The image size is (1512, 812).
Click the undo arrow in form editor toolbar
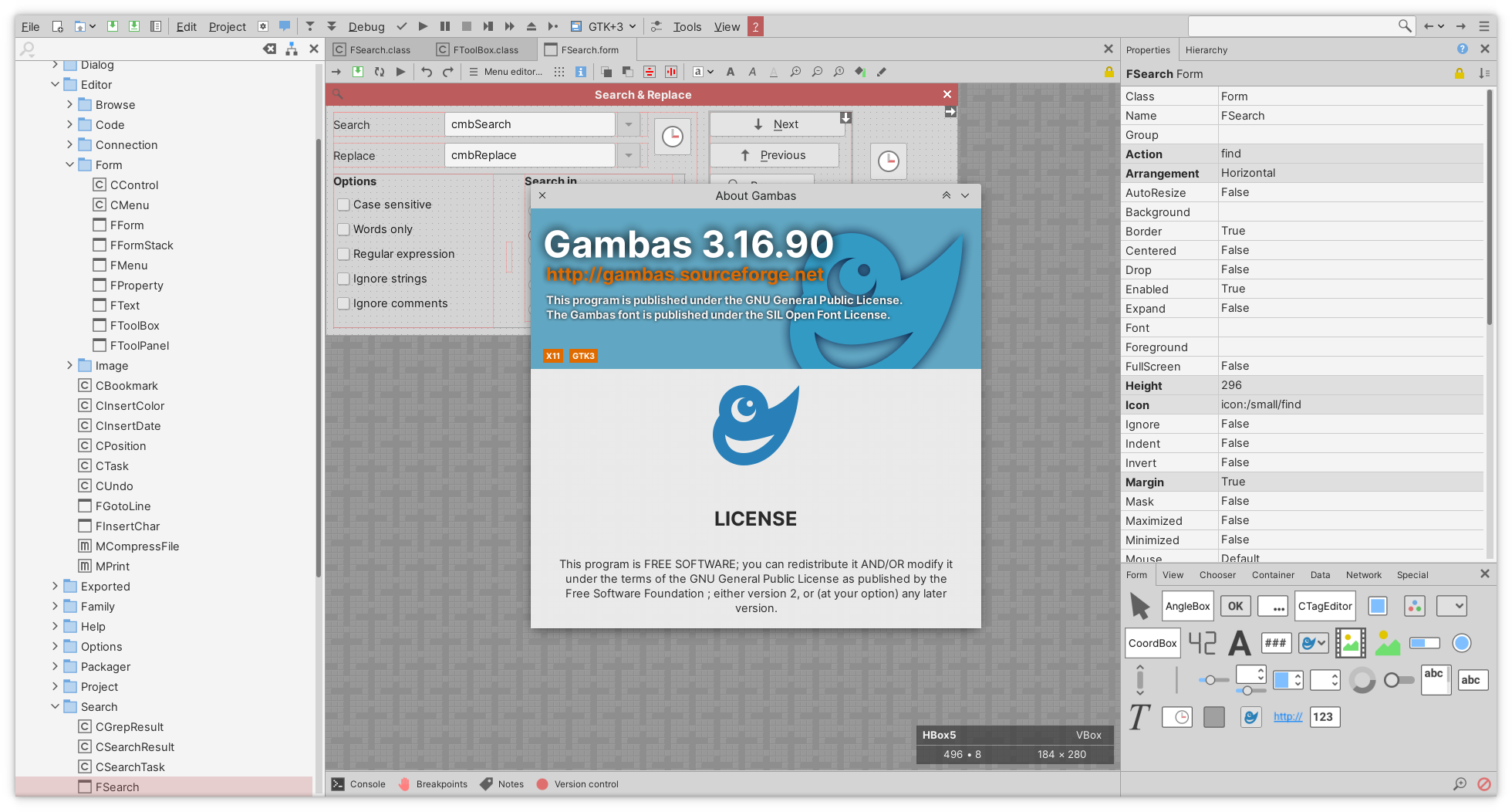[x=427, y=72]
